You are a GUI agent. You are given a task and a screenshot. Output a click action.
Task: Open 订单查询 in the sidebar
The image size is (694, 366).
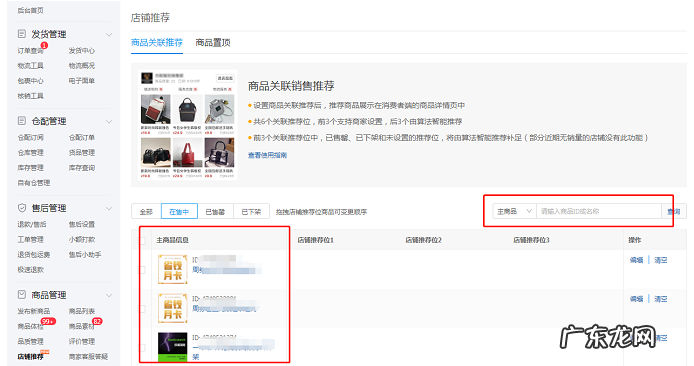[x=31, y=50]
